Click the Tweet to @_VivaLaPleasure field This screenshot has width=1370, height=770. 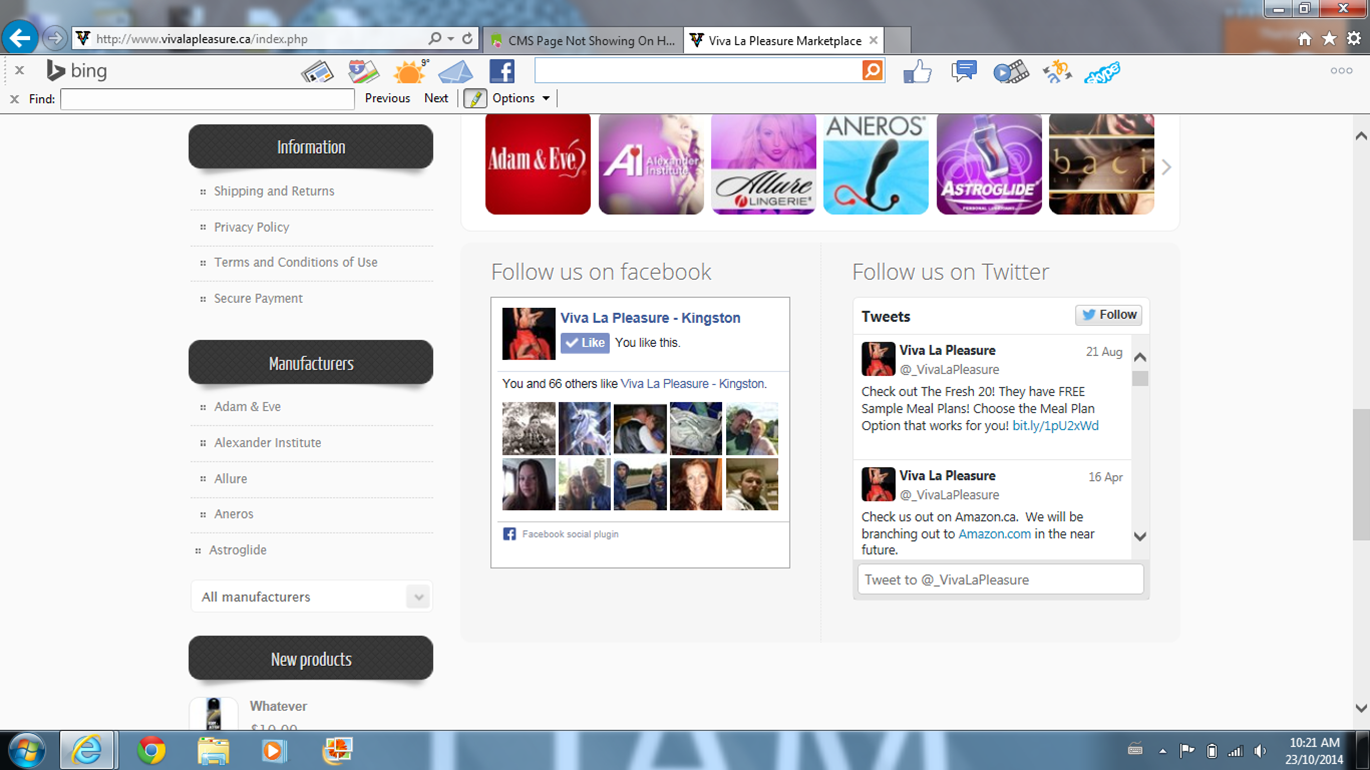pos(1000,580)
